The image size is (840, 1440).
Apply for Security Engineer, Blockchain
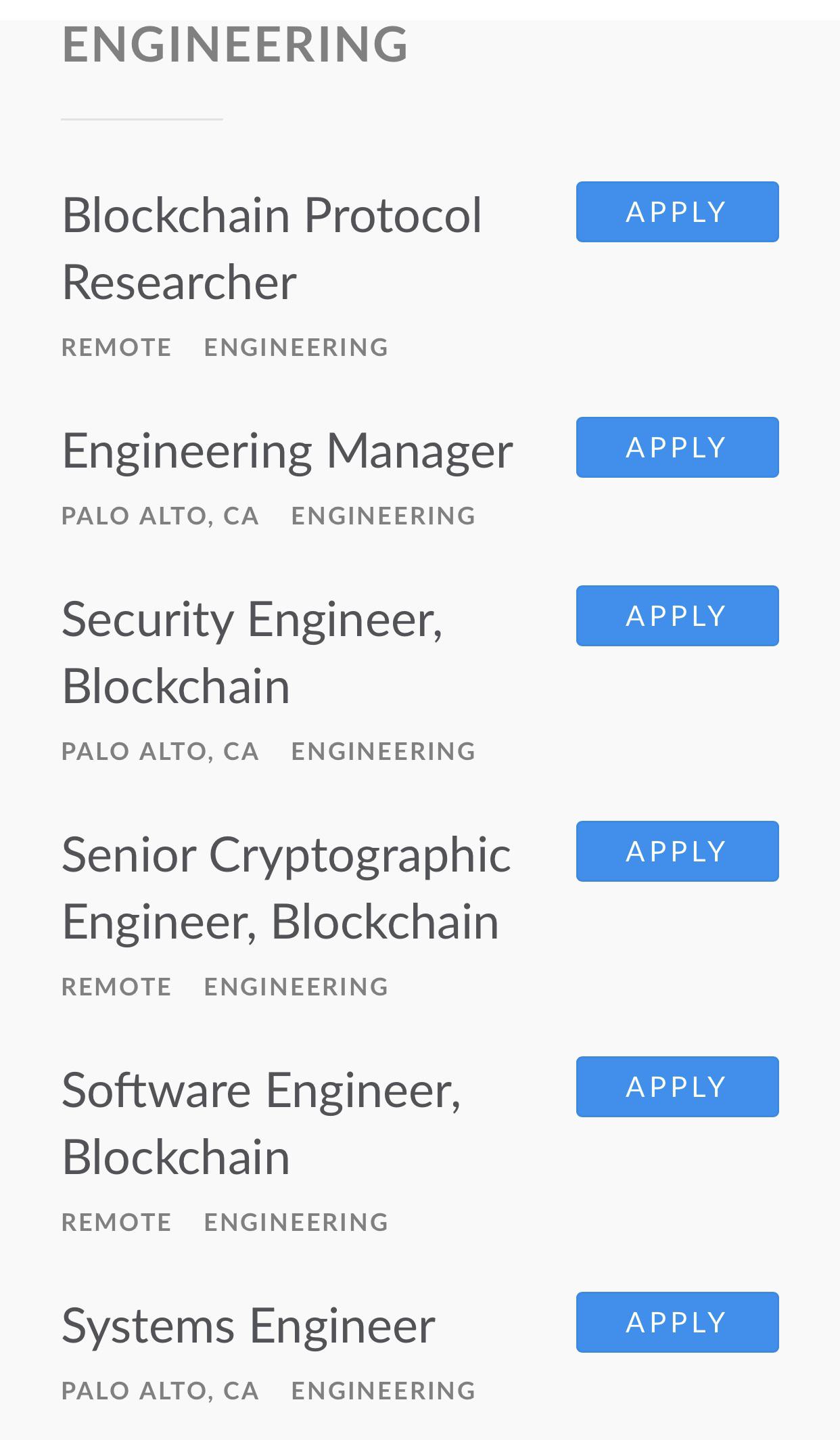coord(677,615)
